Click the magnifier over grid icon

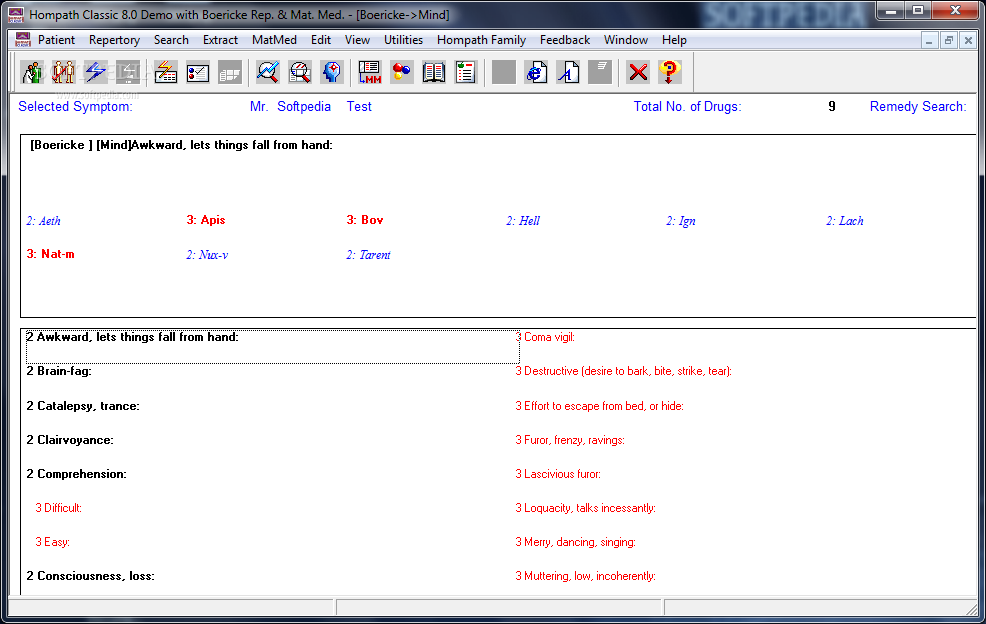pyautogui.click(x=300, y=72)
